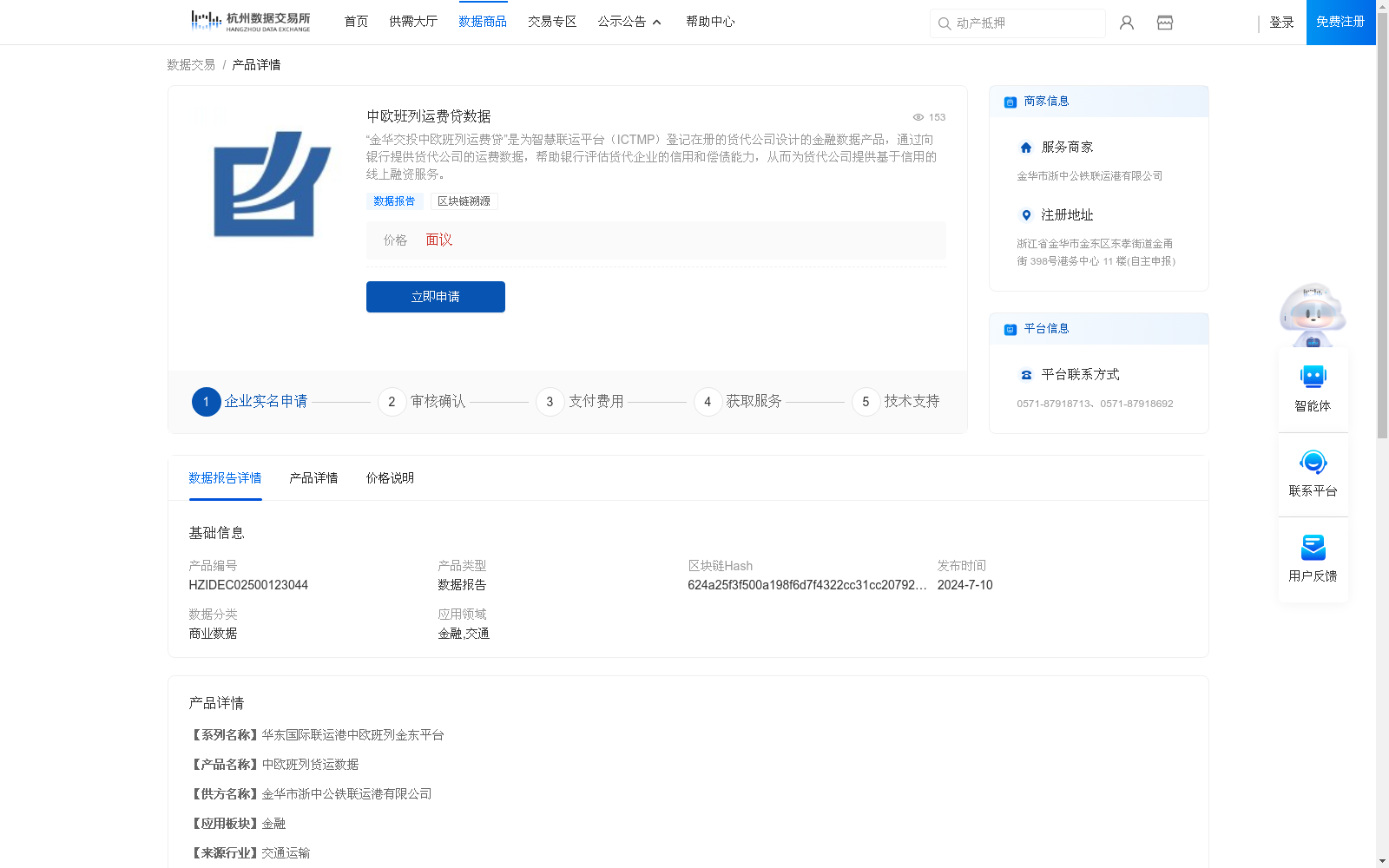Click step 3 circle 支付费用
Image resolution: width=1389 pixels, height=868 pixels.
click(x=550, y=402)
